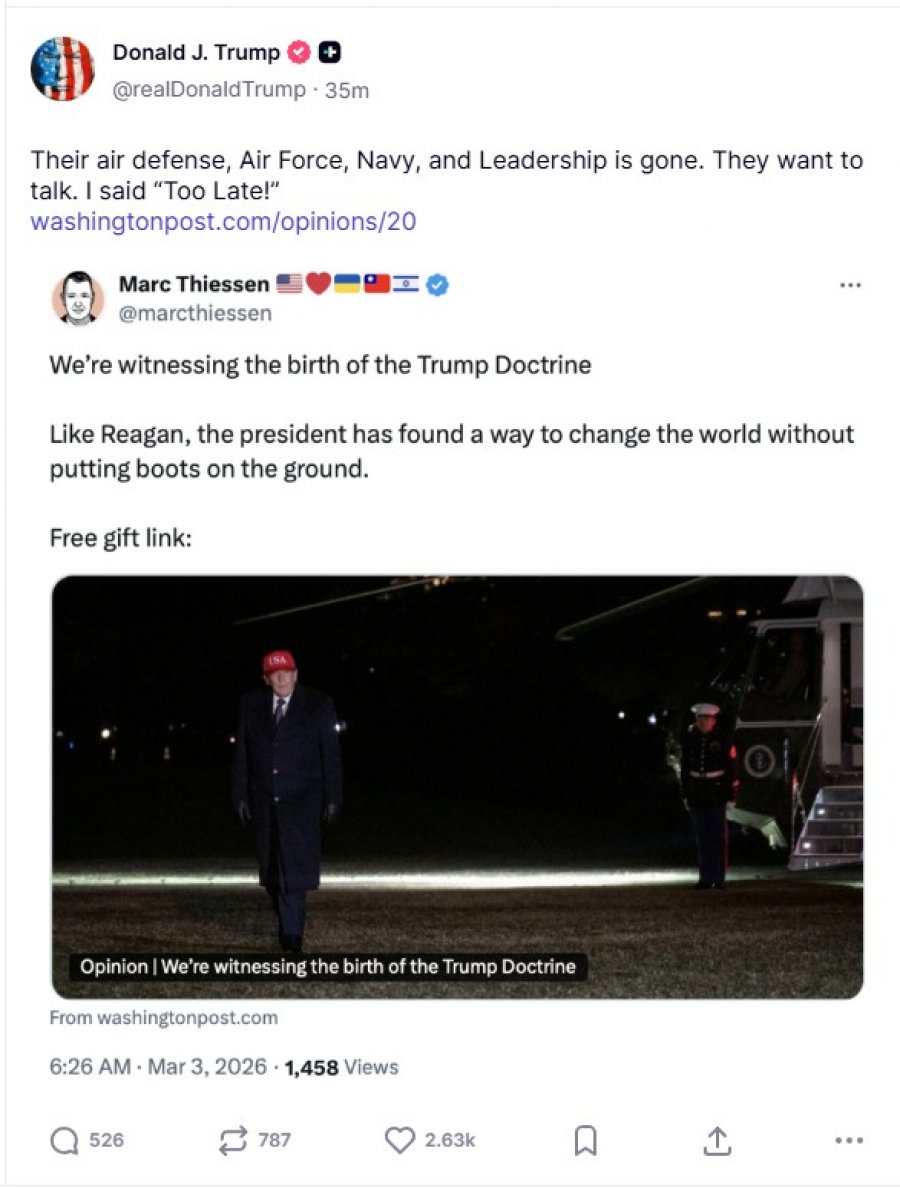The image size is (900, 1188).
Task: Open the share upload icon
Action: pyautogui.click(x=717, y=1140)
